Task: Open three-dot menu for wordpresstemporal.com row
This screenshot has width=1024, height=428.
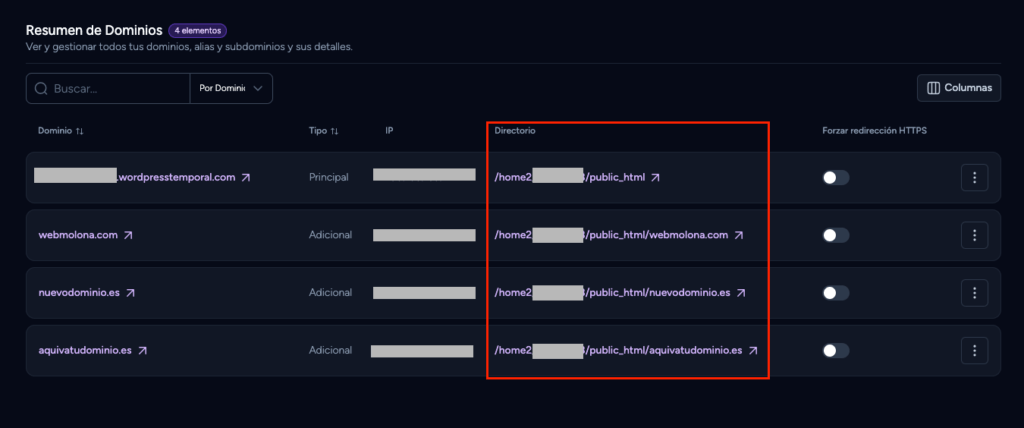Action: [x=974, y=178]
